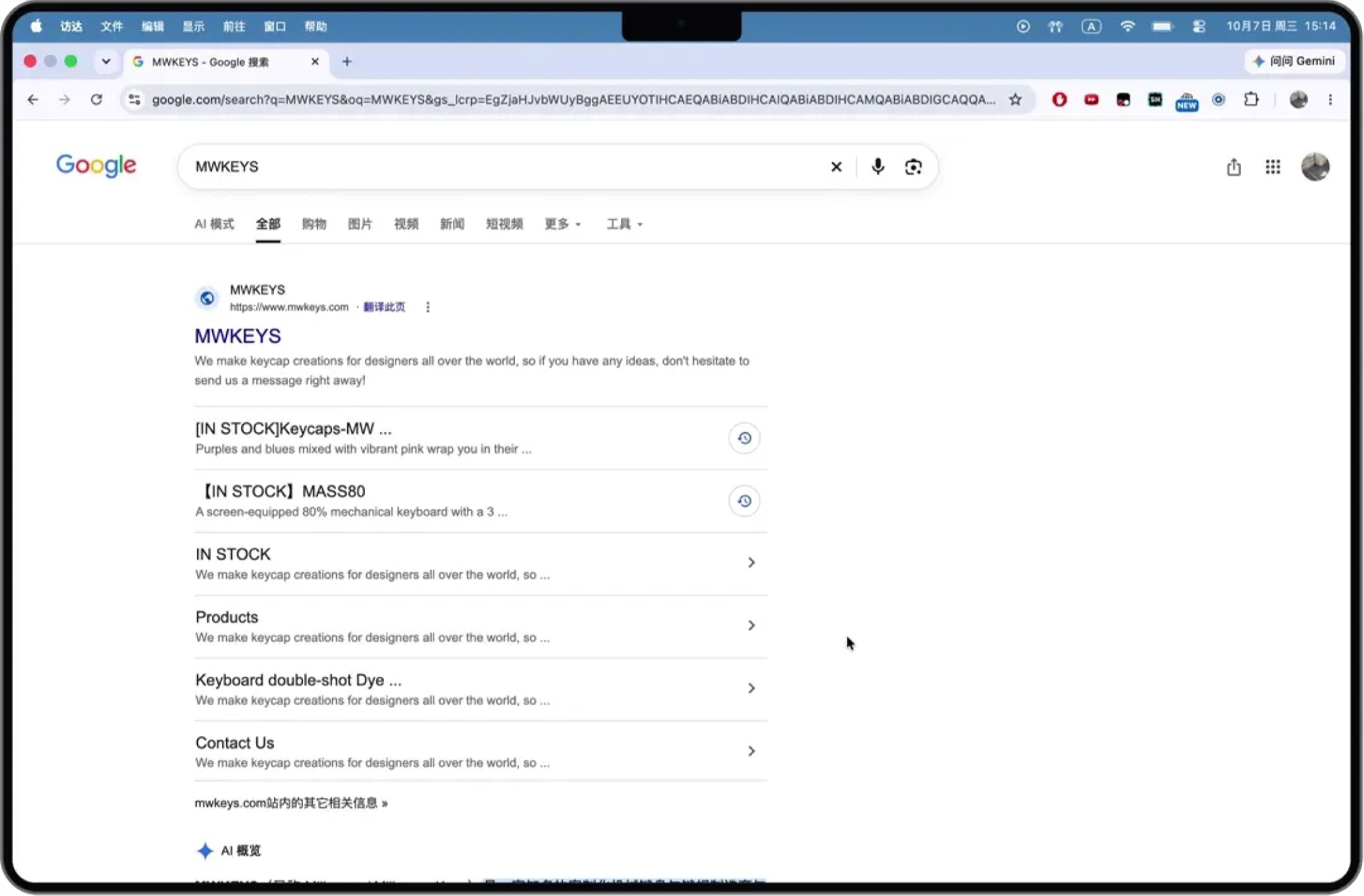Click the red Opera-style extension icon
The image size is (1364, 896).
(1059, 99)
